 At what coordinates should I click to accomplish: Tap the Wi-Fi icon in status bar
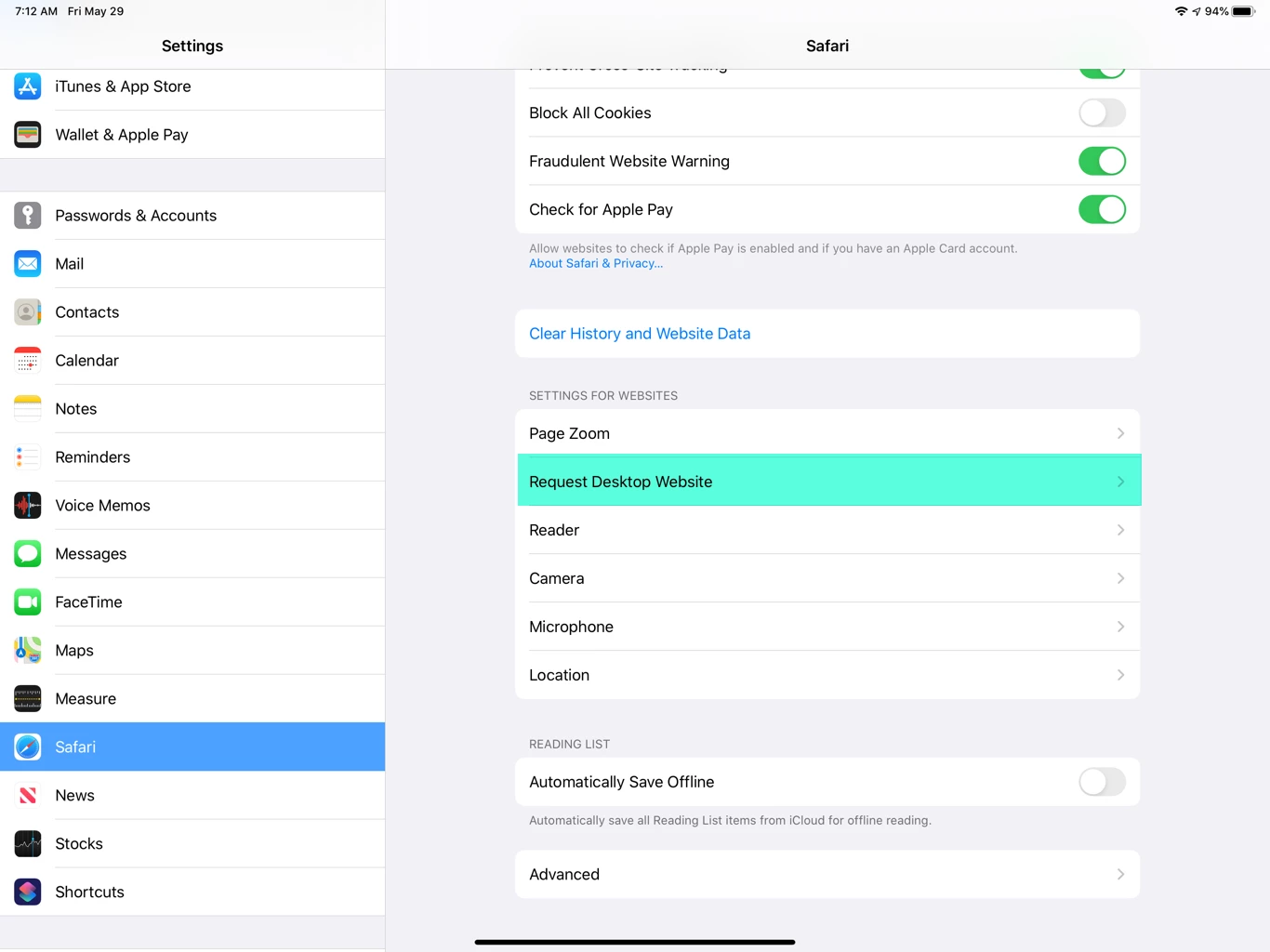click(x=1181, y=11)
